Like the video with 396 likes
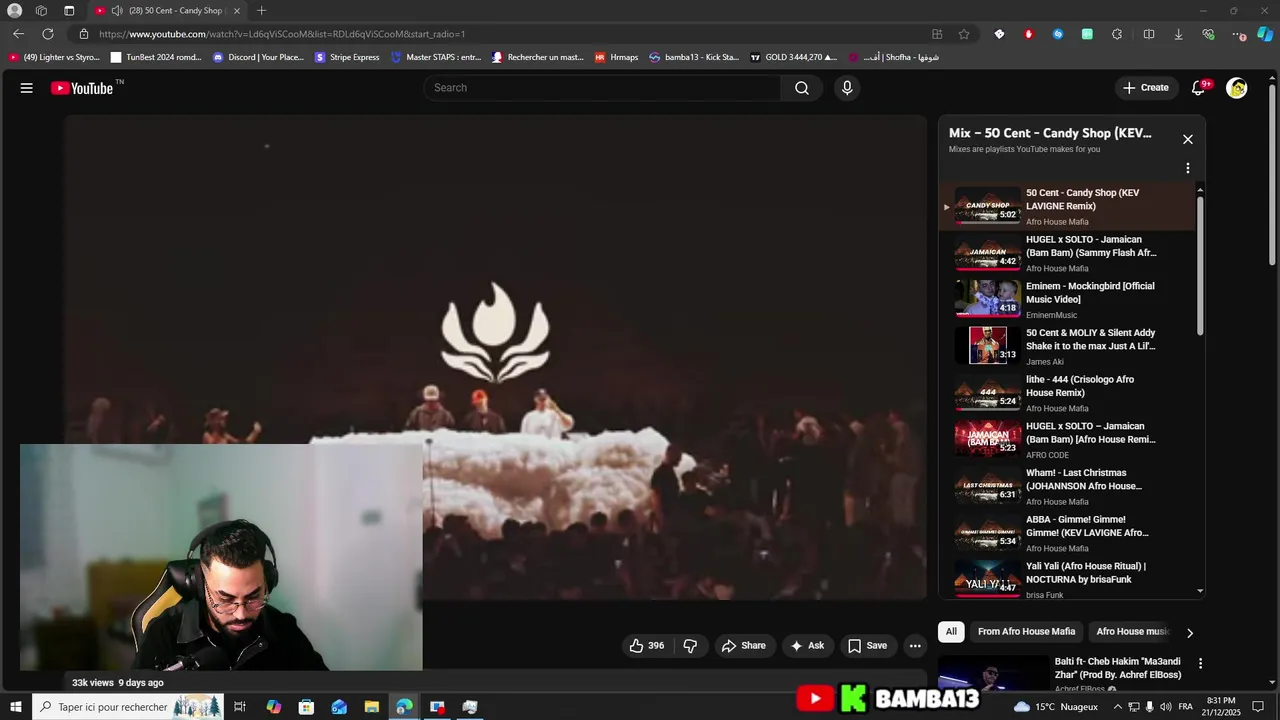Screen dimensions: 1280x720 pyautogui.click(x=647, y=646)
